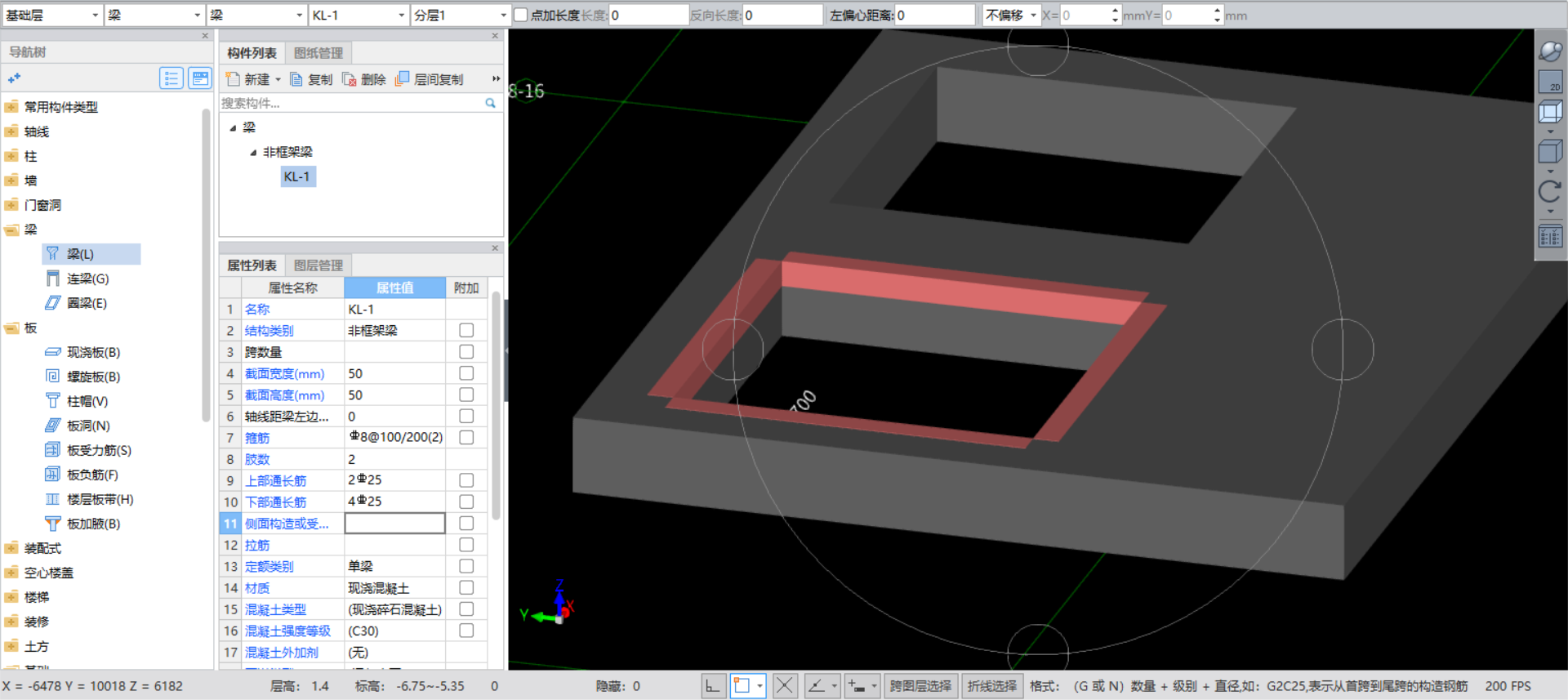
Task: Check 附加 box for 上部通长筋
Action: [x=466, y=480]
